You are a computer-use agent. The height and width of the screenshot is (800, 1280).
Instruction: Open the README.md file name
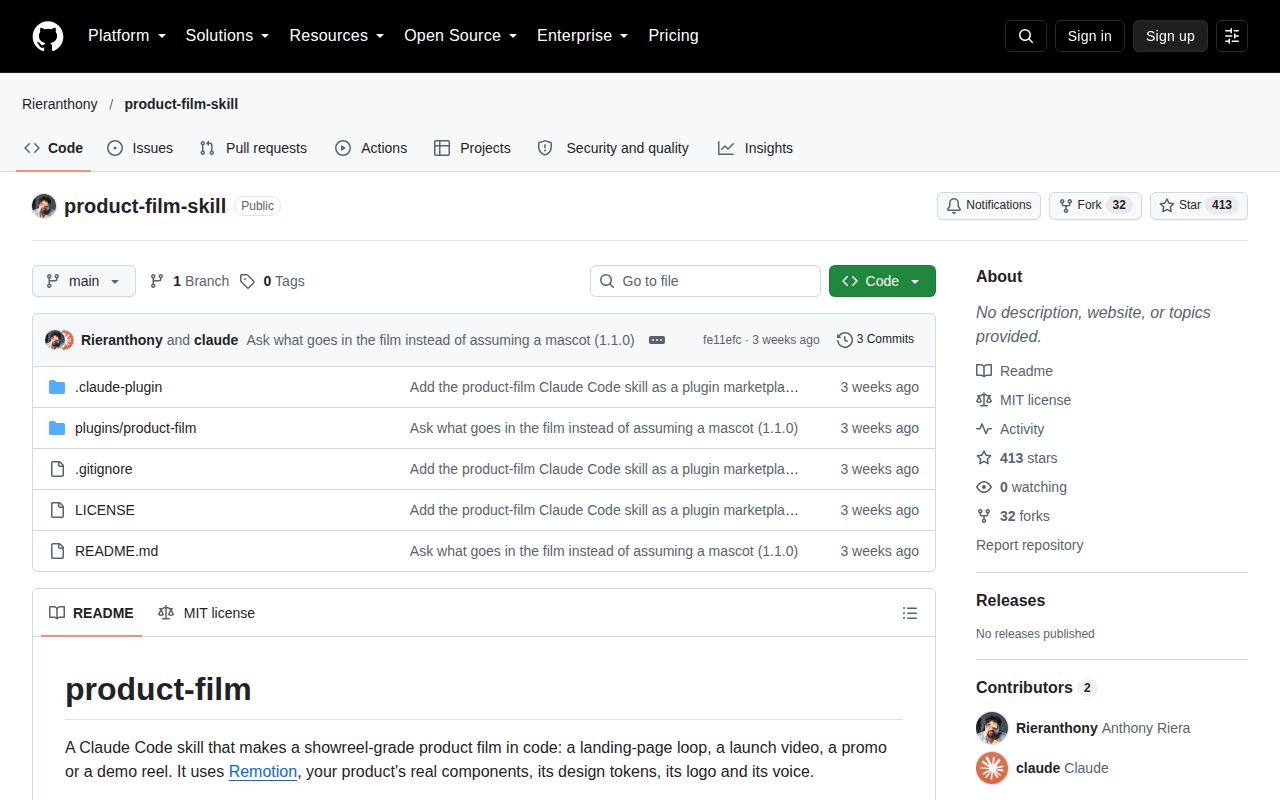[x=116, y=551]
